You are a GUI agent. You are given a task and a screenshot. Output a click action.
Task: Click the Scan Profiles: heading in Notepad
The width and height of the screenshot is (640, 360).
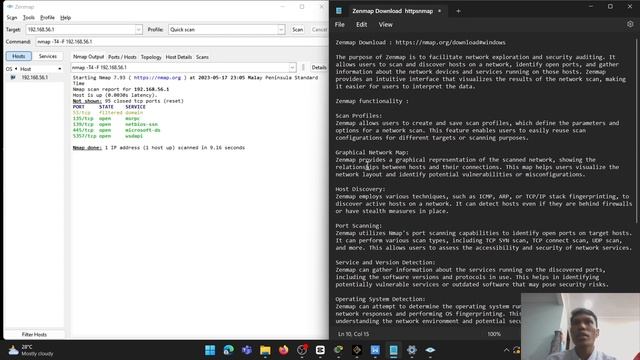(x=359, y=116)
